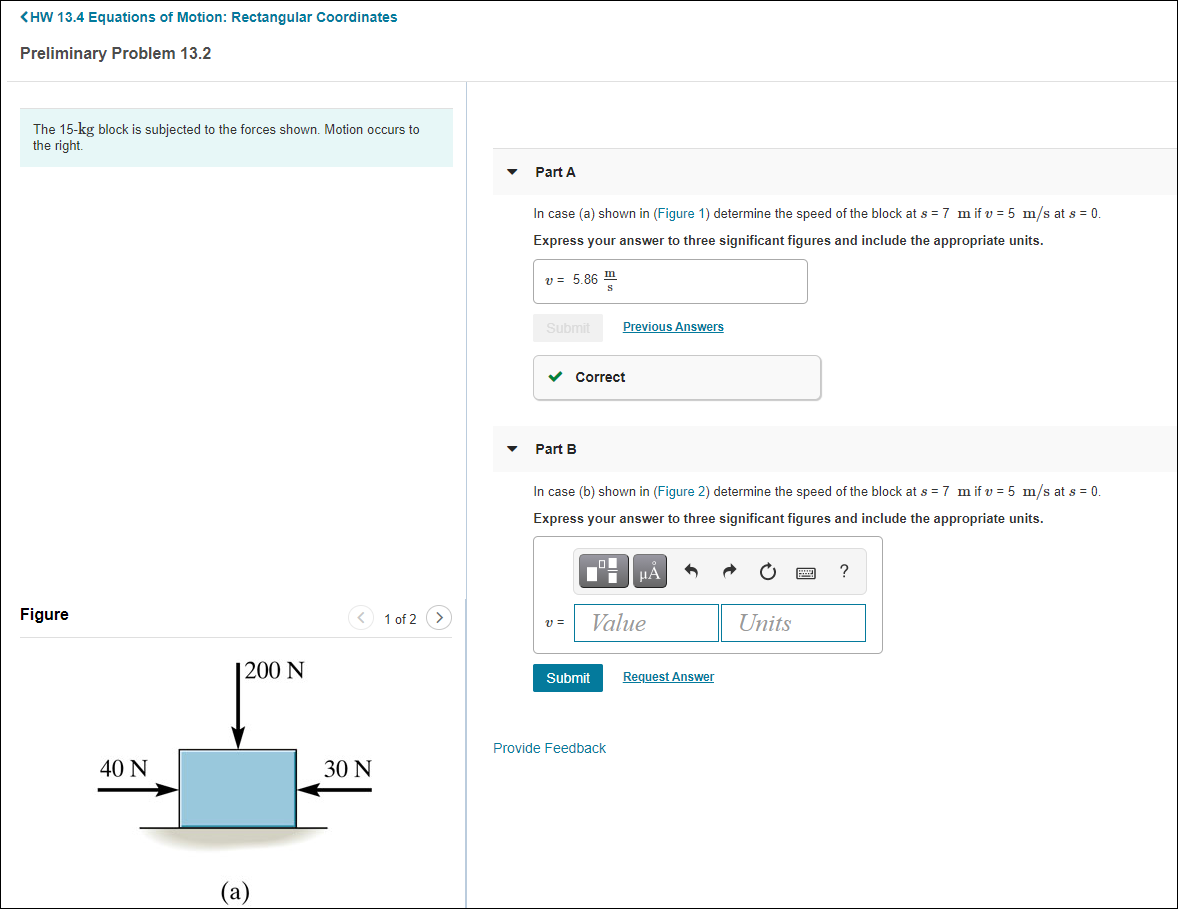The image size is (1178, 909).
Task: Click the redo arrow in the answer toolbar
Action: (x=729, y=570)
